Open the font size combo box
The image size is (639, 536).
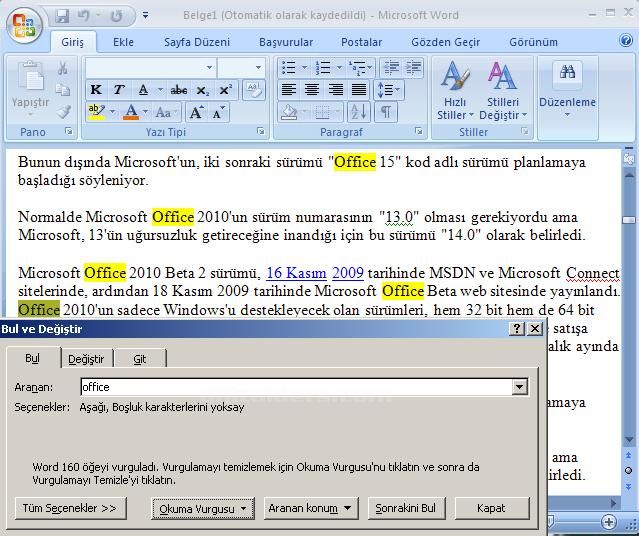coord(241,68)
